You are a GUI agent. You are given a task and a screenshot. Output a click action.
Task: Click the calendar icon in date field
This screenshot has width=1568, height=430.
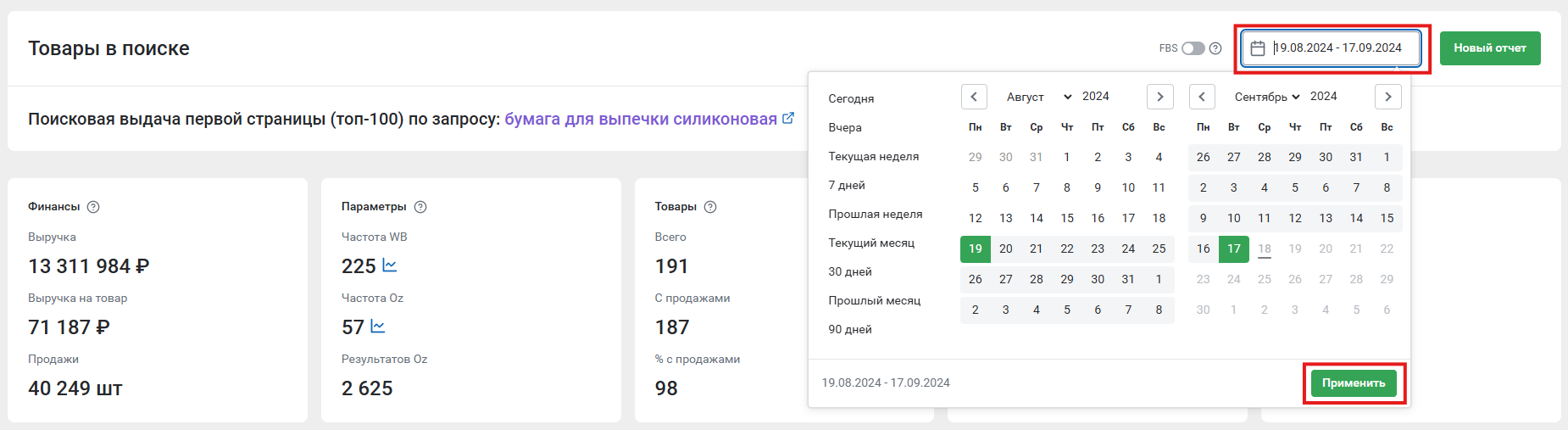point(1258,48)
